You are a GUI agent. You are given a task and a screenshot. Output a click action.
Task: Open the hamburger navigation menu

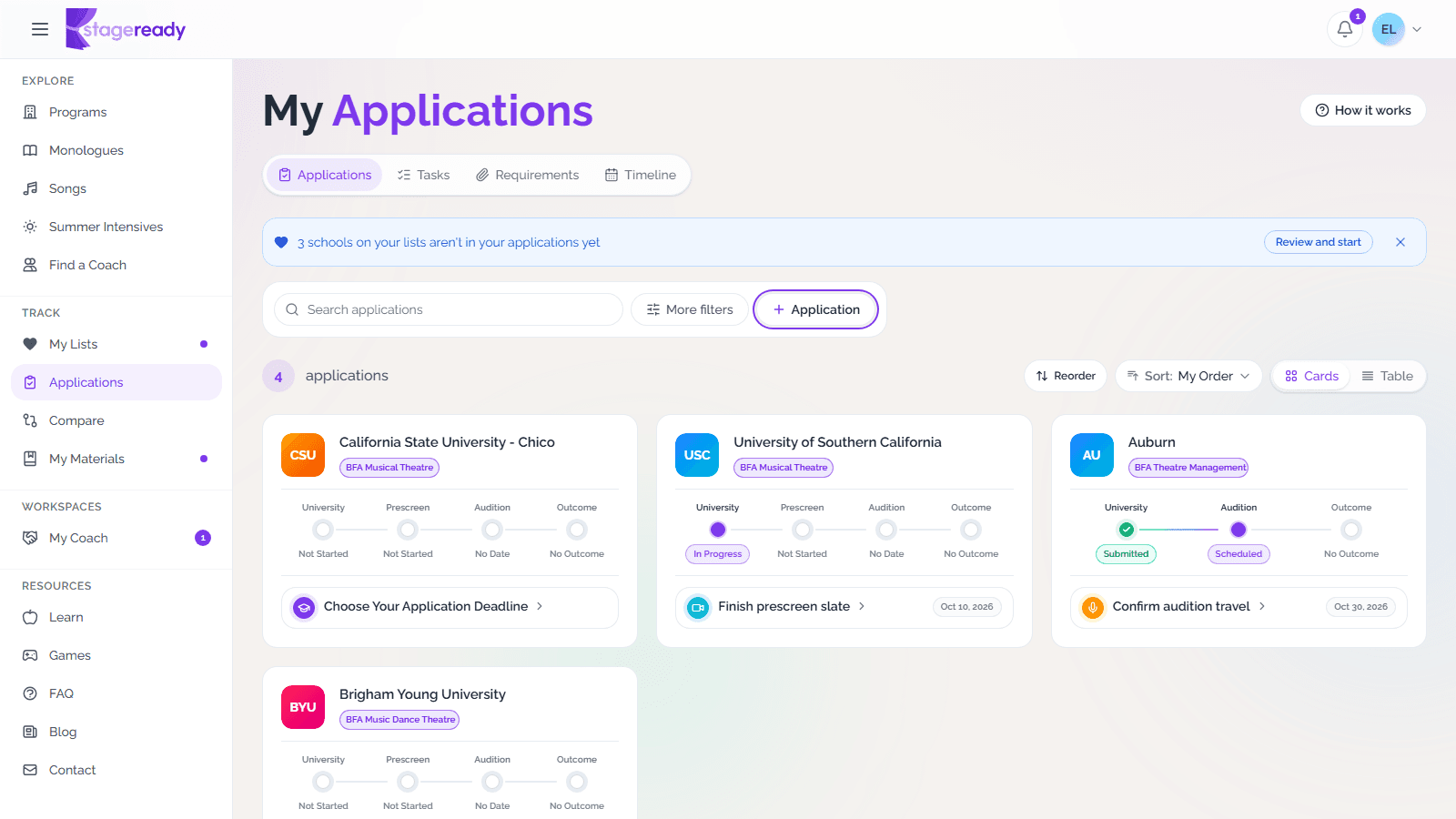(x=40, y=29)
